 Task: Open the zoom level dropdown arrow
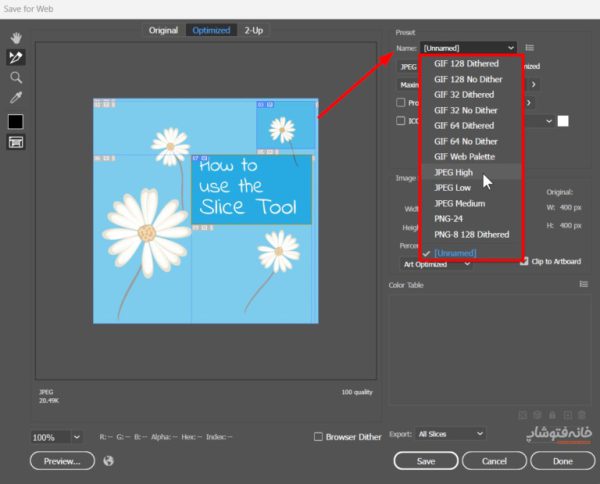(x=77, y=437)
